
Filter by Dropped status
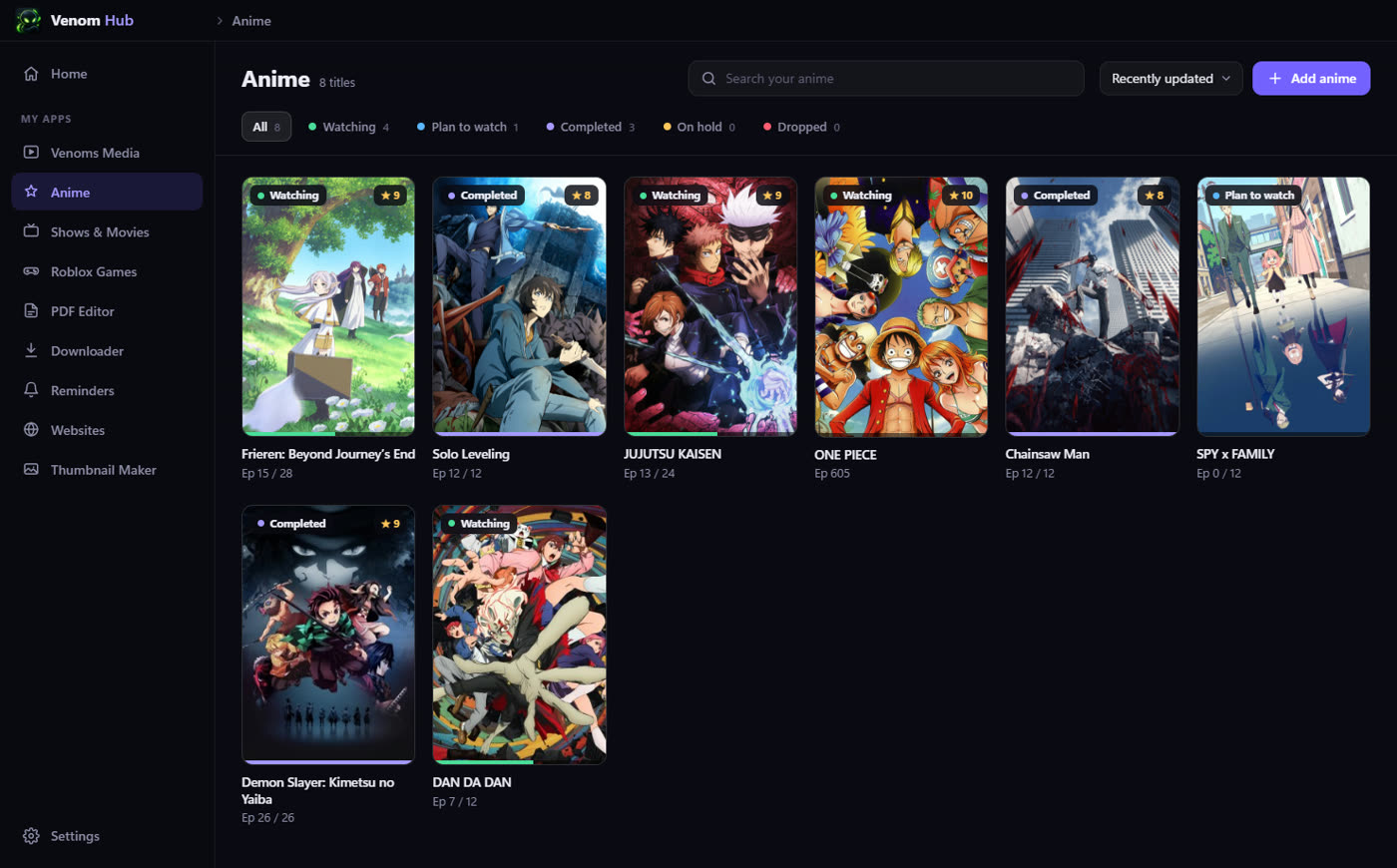coord(801,127)
